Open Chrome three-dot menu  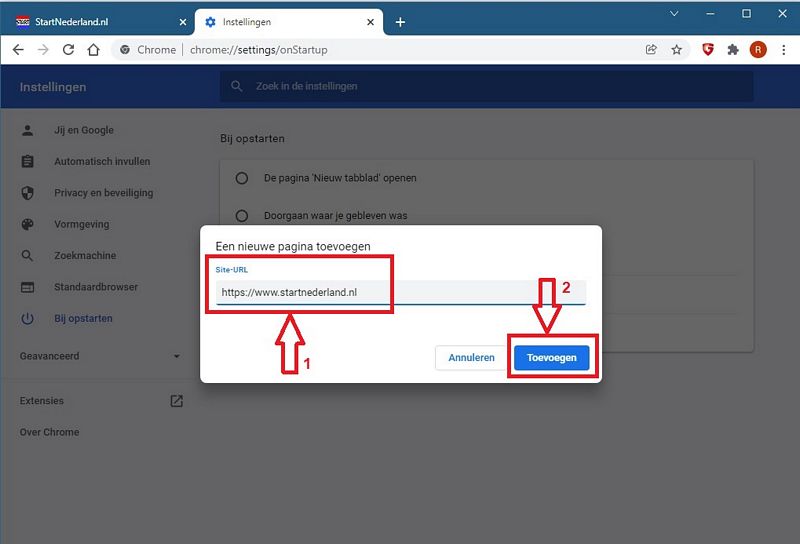[784, 50]
